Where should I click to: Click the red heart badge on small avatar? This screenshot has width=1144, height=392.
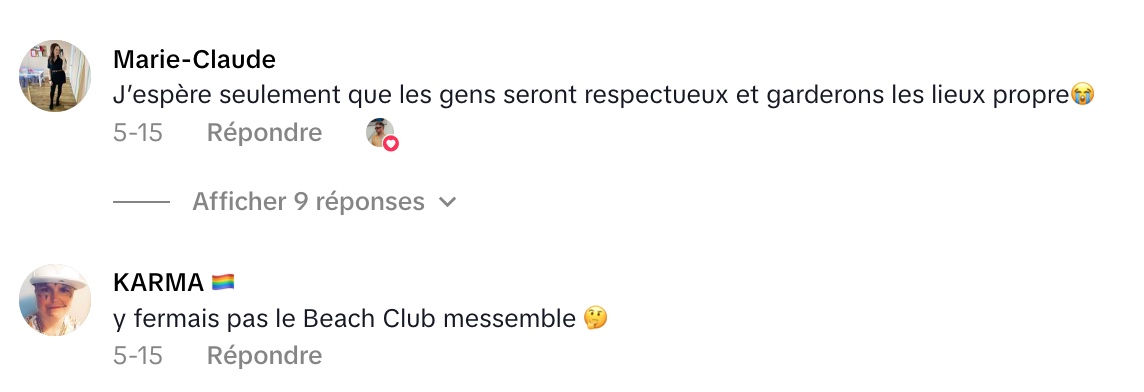tap(391, 145)
